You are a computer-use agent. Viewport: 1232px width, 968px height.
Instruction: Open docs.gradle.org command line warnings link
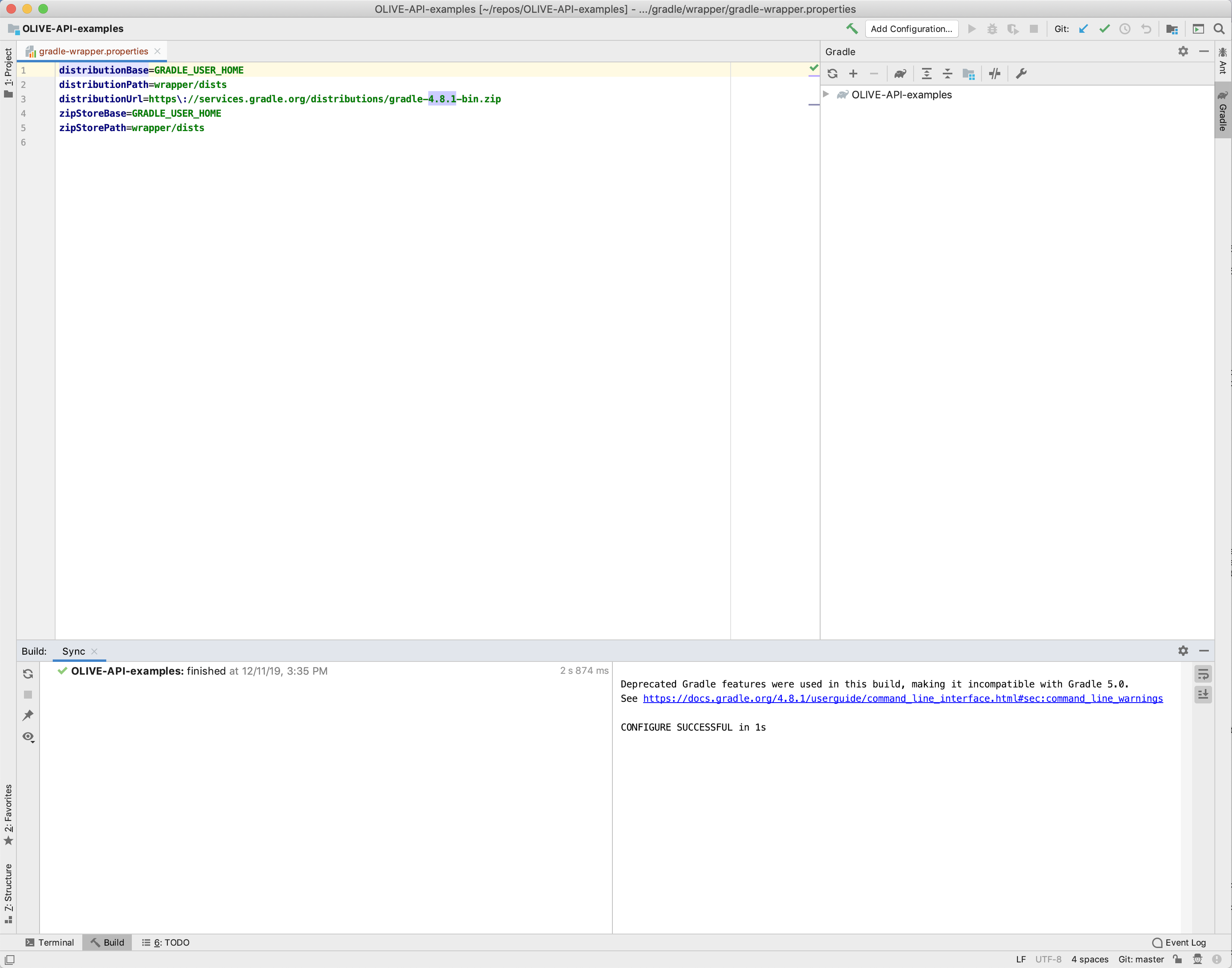tap(902, 698)
